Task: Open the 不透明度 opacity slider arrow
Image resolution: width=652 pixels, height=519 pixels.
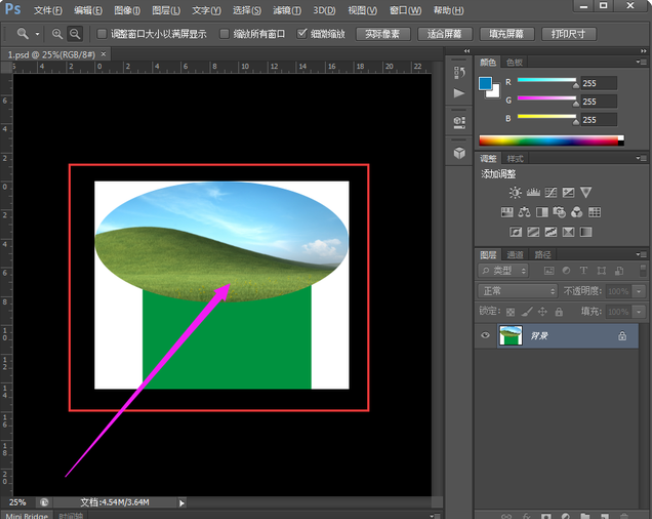Action: click(x=639, y=291)
